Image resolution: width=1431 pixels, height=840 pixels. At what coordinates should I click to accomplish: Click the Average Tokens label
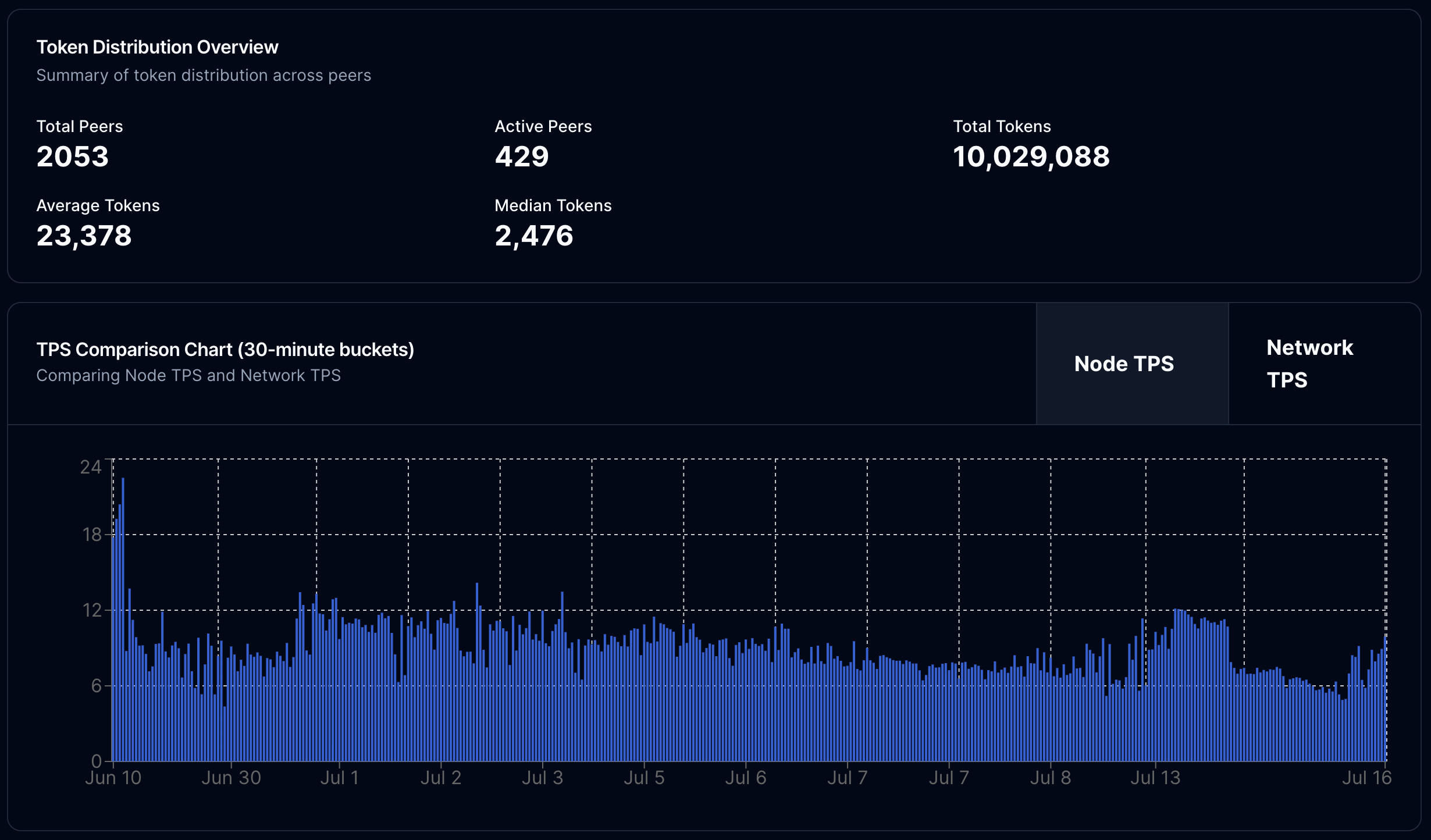pos(98,205)
